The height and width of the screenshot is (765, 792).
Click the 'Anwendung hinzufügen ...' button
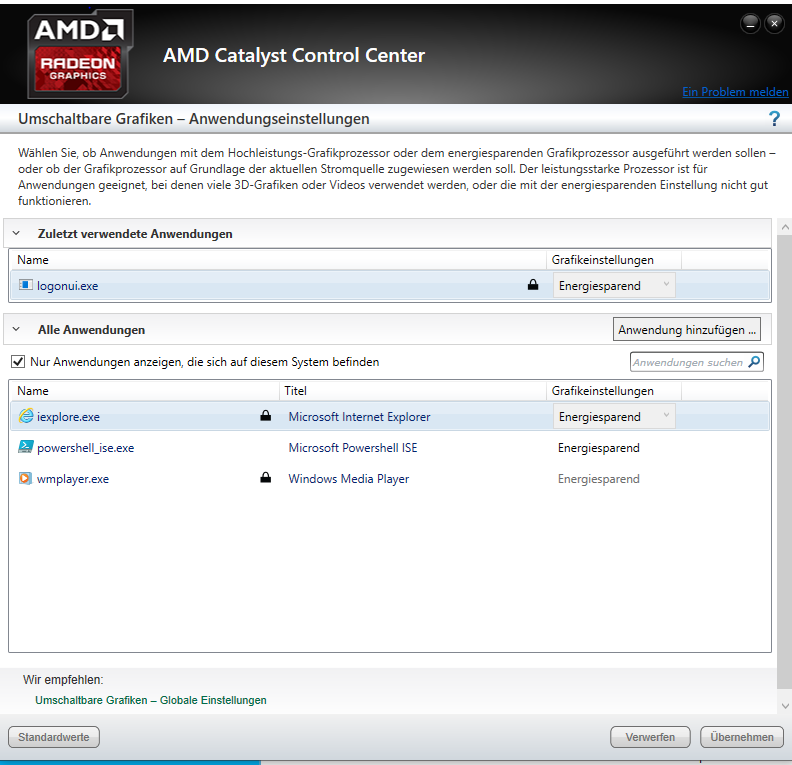point(687,330)
